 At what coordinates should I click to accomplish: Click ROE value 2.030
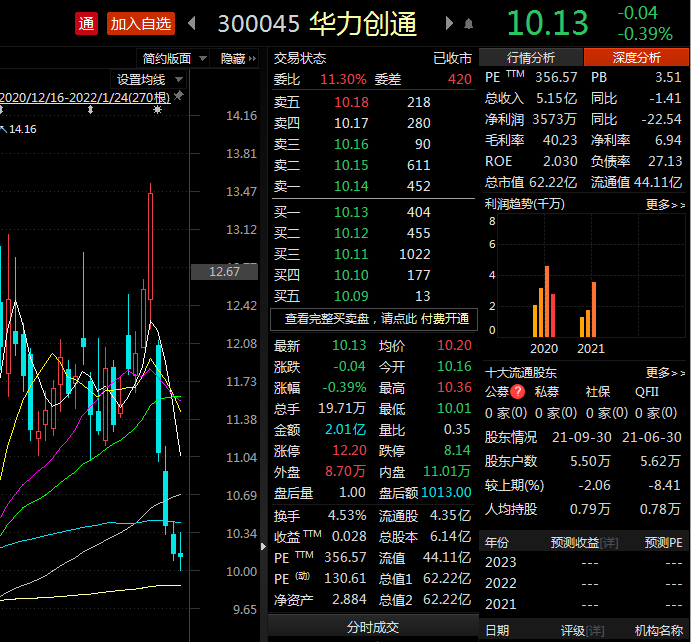(560, 161)
